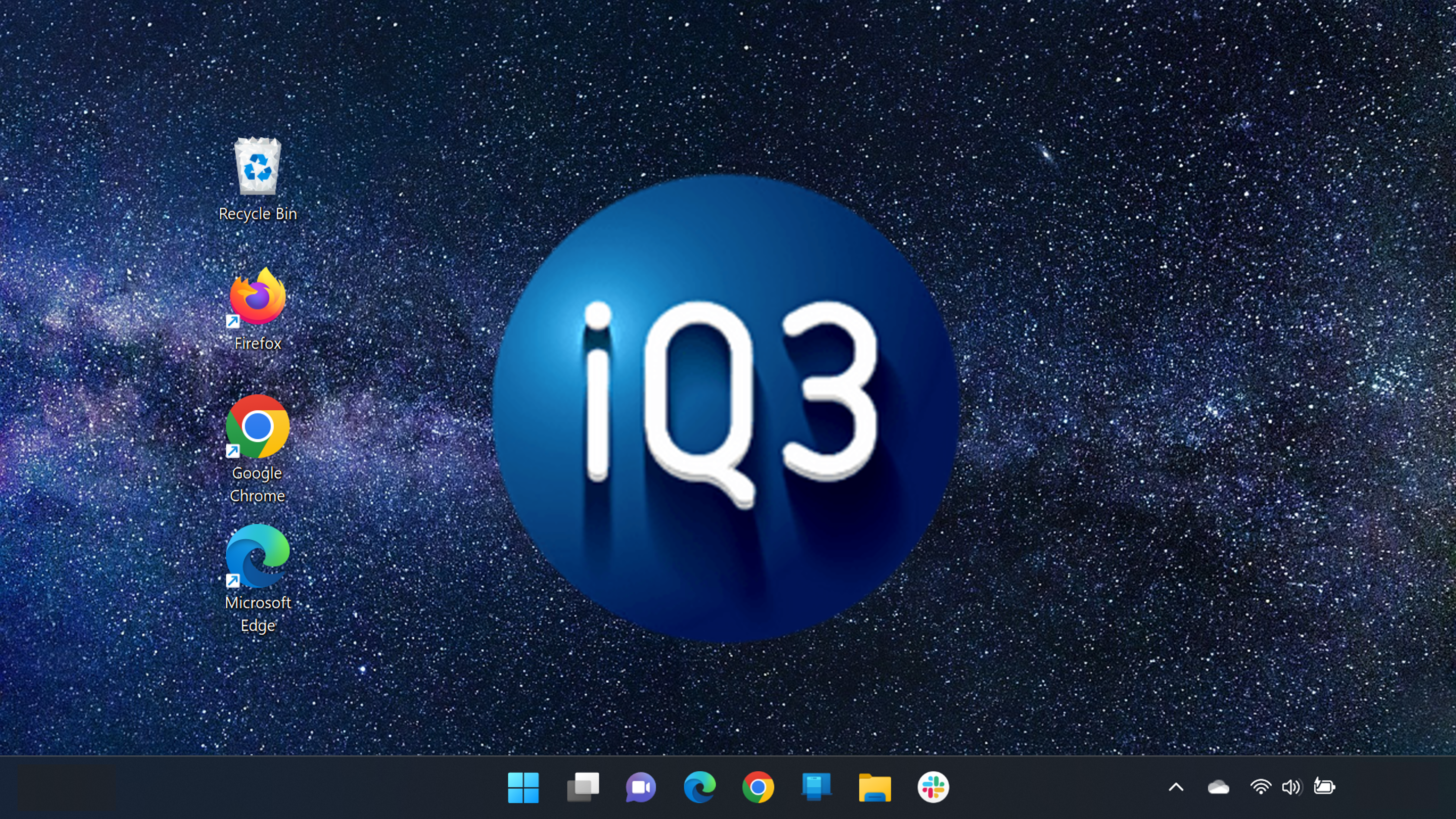This screenshot has height=819, width=1456.
Task: Launch Teams Chat from the taskbar
Action: (x=641, y=787)
